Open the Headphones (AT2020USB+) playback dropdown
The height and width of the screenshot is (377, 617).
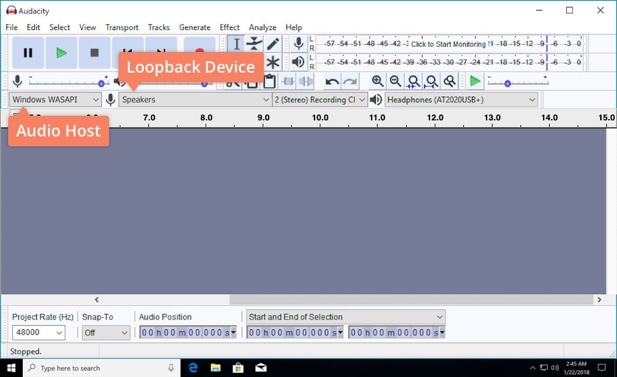(461, 100)
